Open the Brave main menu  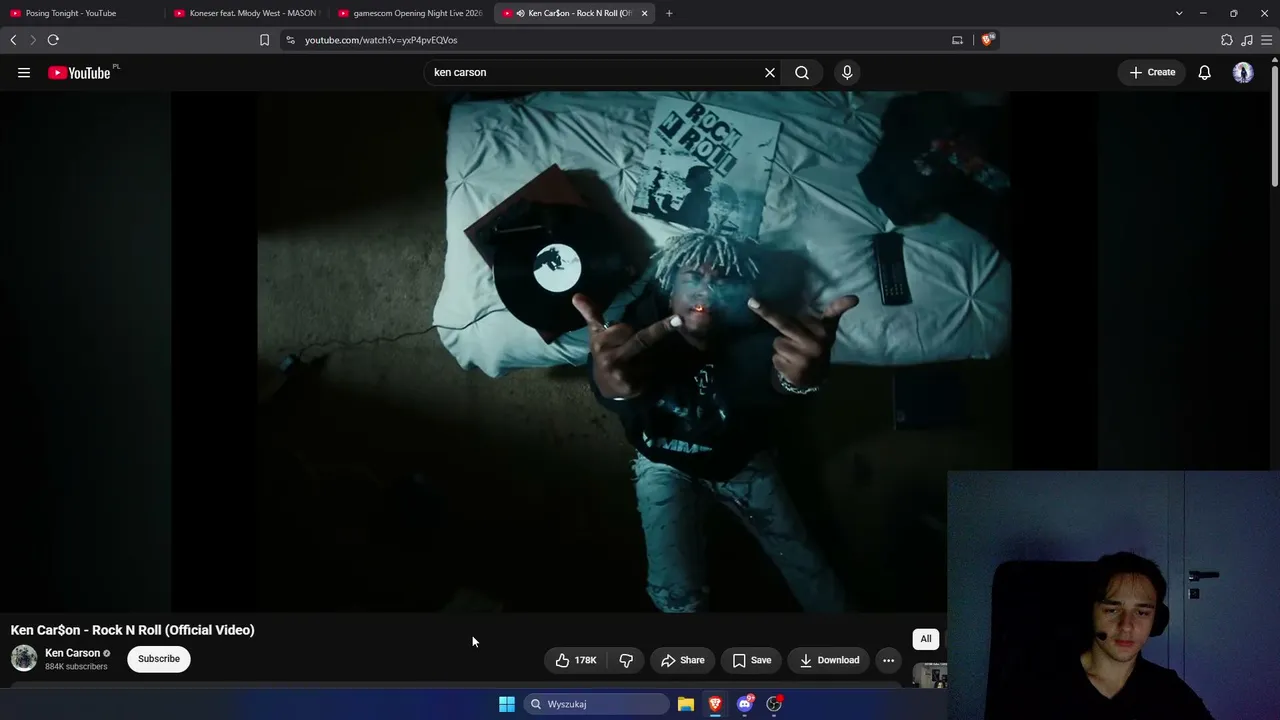point(1267,40)
